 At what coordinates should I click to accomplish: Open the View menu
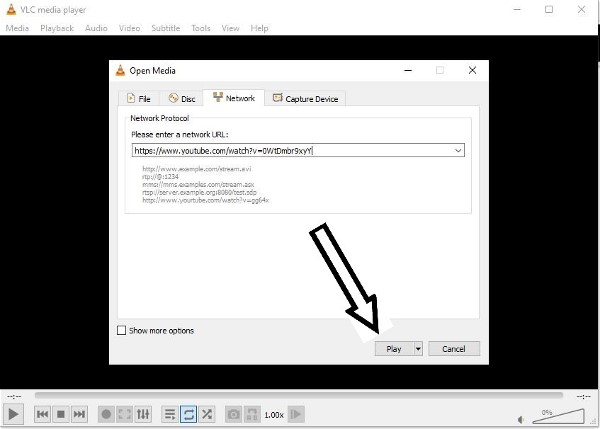click(230, 28)
